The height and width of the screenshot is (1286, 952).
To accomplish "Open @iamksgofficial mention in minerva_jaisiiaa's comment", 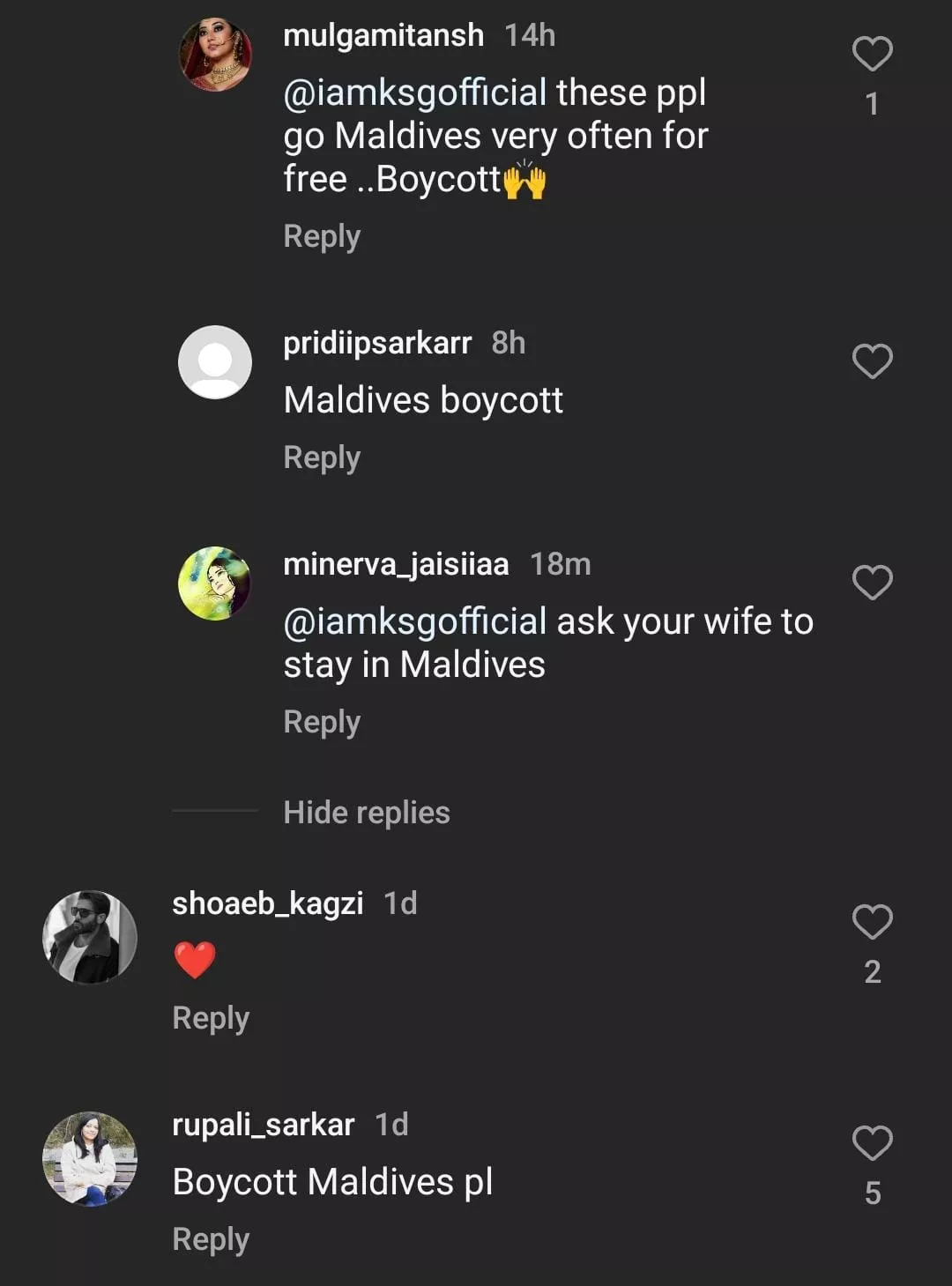I will (415, 621).
